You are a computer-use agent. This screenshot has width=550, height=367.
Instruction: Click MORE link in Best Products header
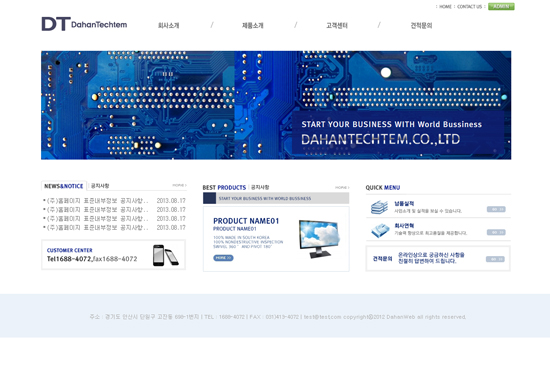click(342, 187)
